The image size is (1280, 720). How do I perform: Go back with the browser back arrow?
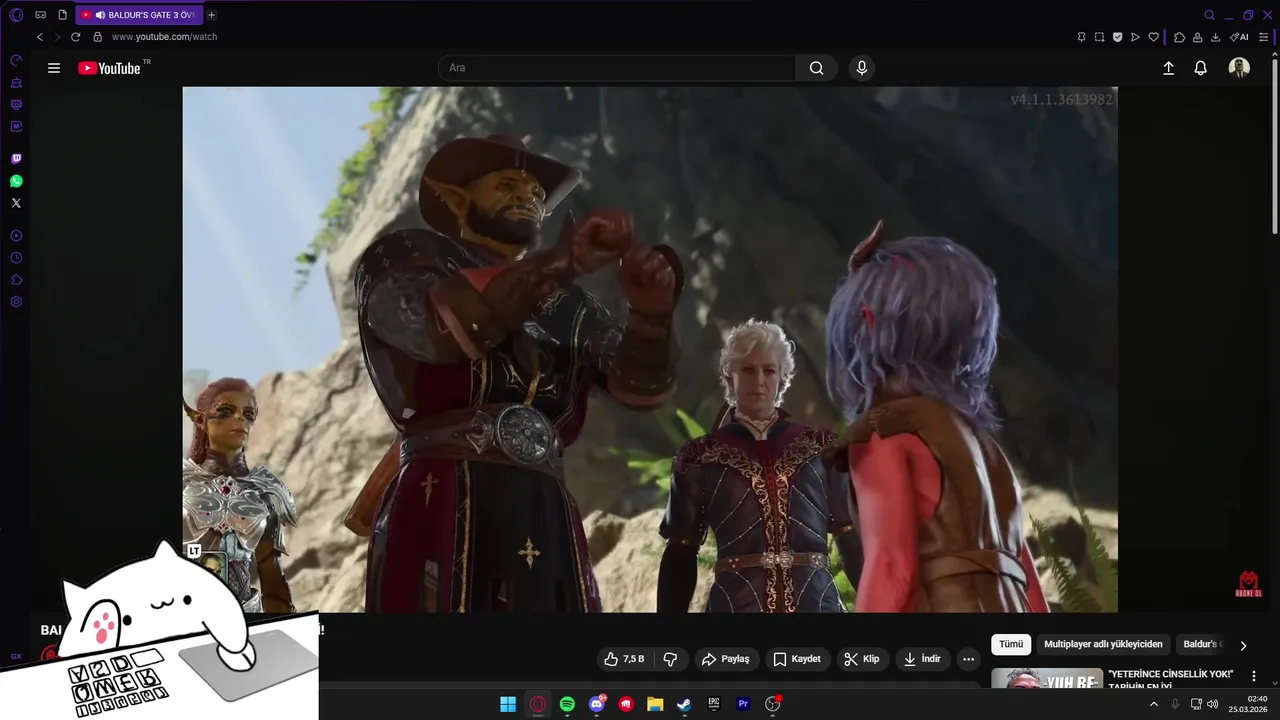40,37
